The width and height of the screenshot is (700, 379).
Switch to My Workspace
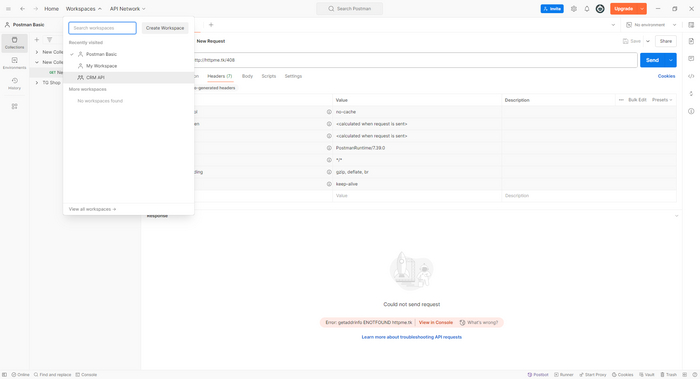(129, 66)
